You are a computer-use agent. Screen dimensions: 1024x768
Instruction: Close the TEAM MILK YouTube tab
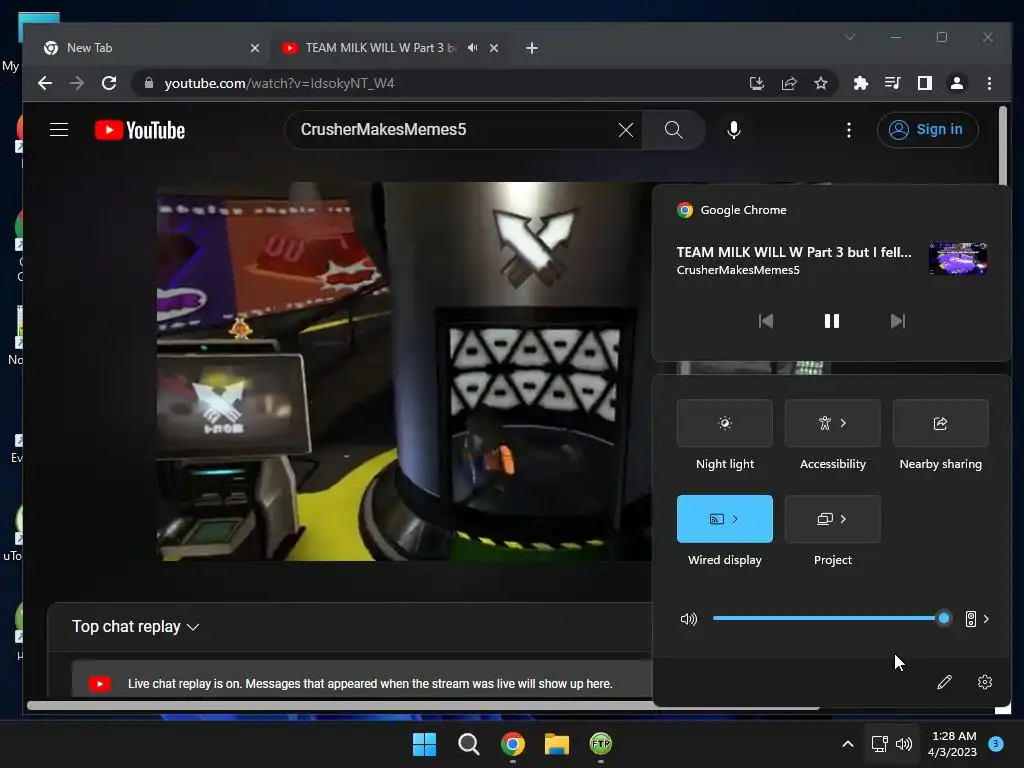click(494, 48)
